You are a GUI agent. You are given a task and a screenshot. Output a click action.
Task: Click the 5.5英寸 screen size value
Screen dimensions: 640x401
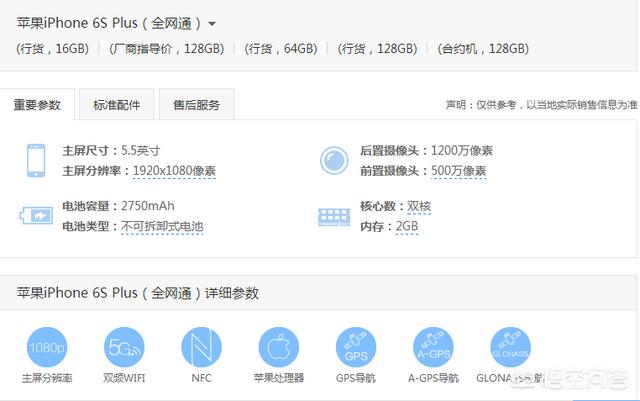tap(140, 151)
